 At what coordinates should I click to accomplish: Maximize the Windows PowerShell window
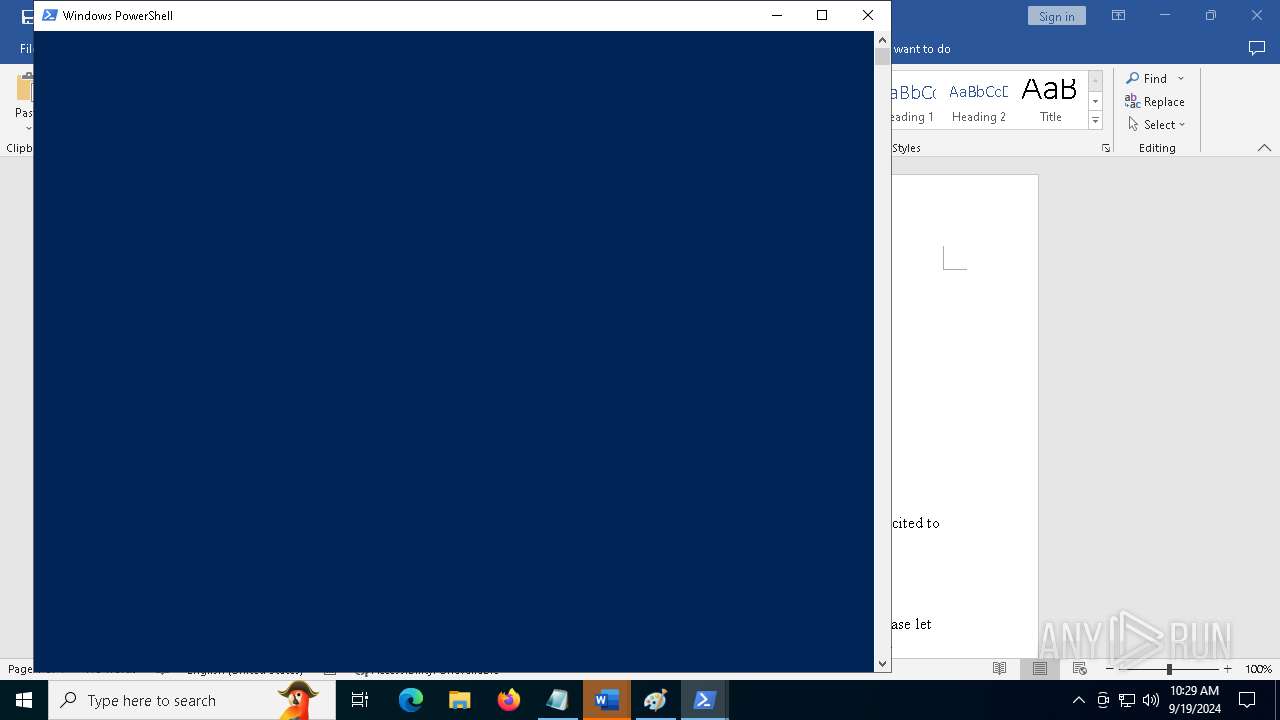822,15
